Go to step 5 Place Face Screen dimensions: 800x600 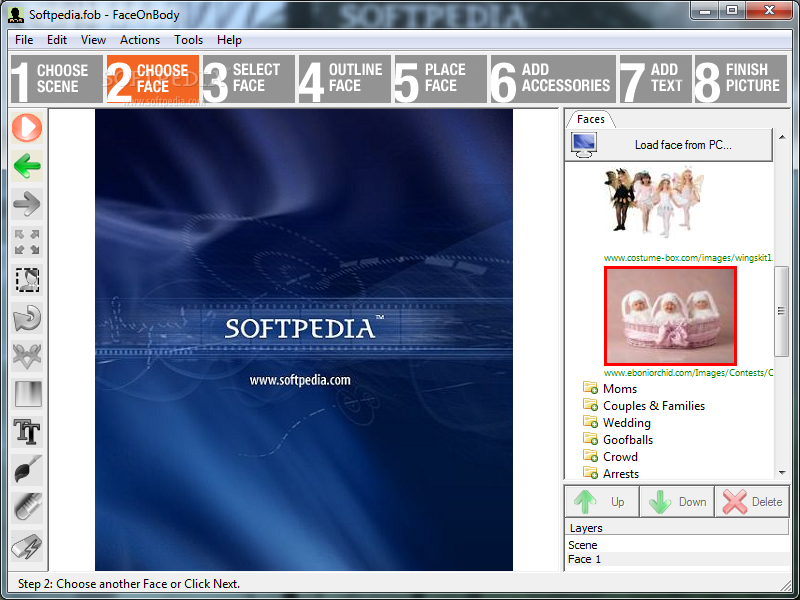[440, 80]
